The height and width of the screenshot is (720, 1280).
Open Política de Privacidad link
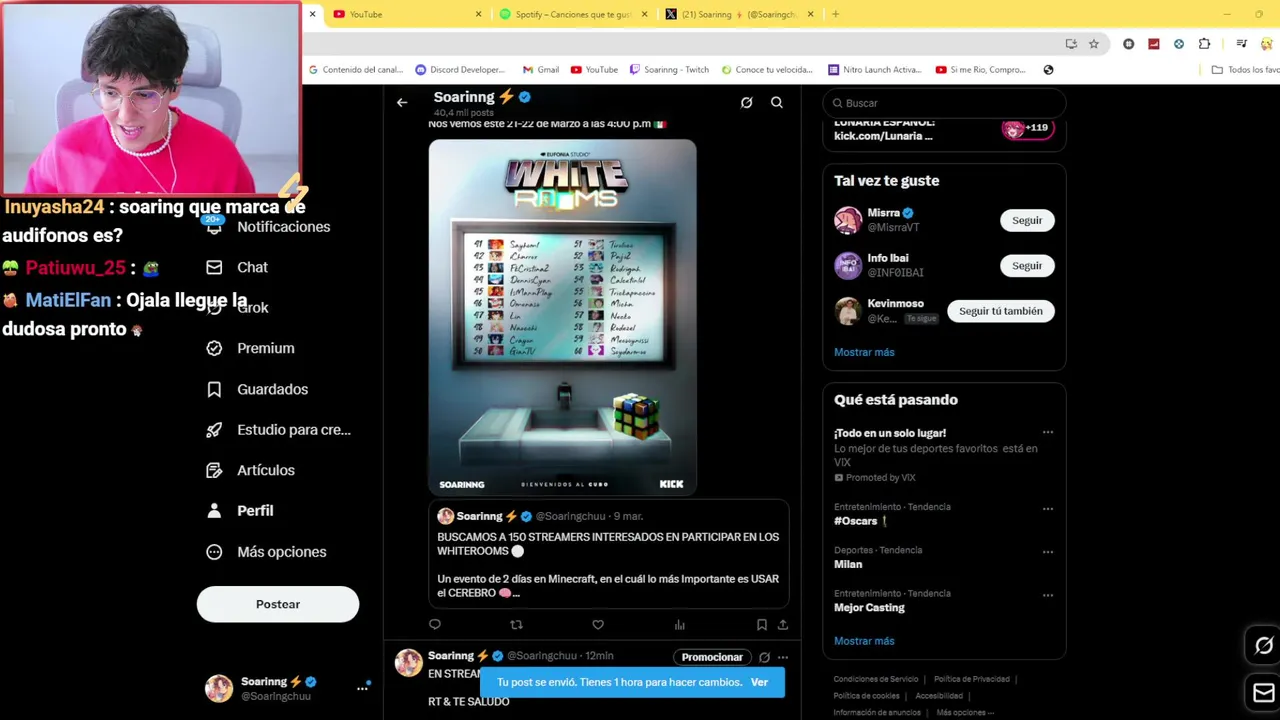click(x=971, y=679)
